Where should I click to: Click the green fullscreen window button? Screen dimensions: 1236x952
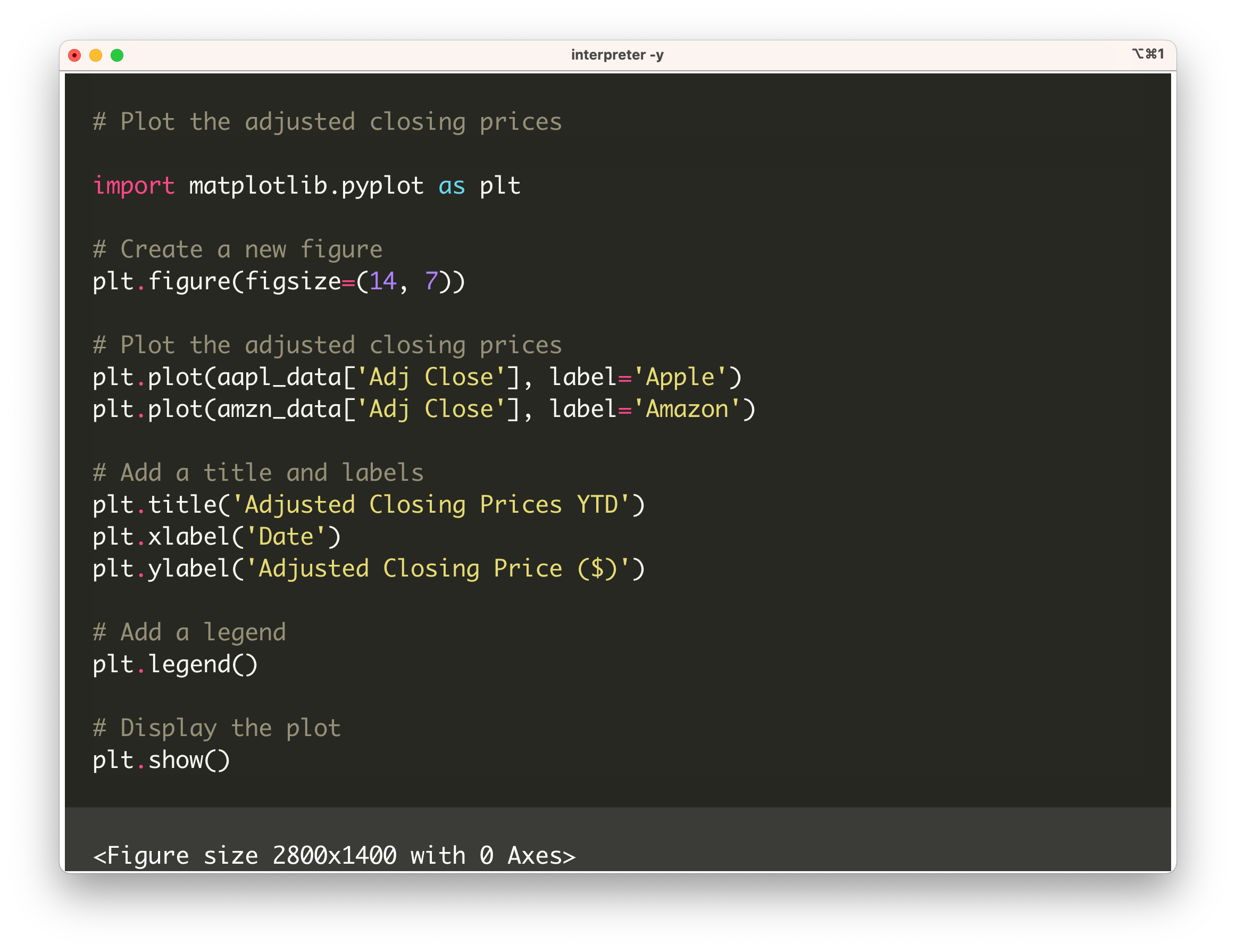(x=117, y=55)
